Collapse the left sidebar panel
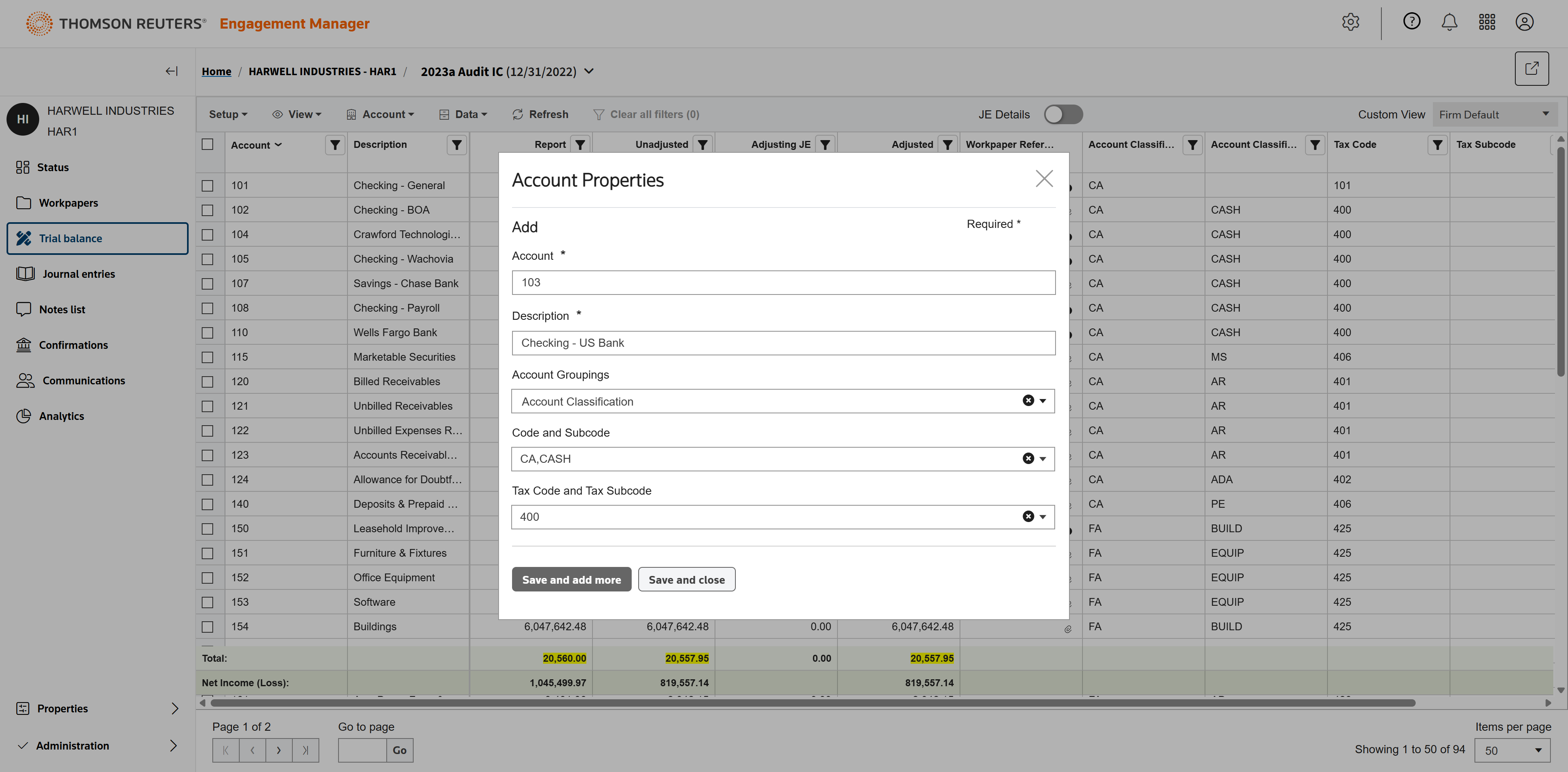The width and height of the screenshot is (1568, 772). 171,71
